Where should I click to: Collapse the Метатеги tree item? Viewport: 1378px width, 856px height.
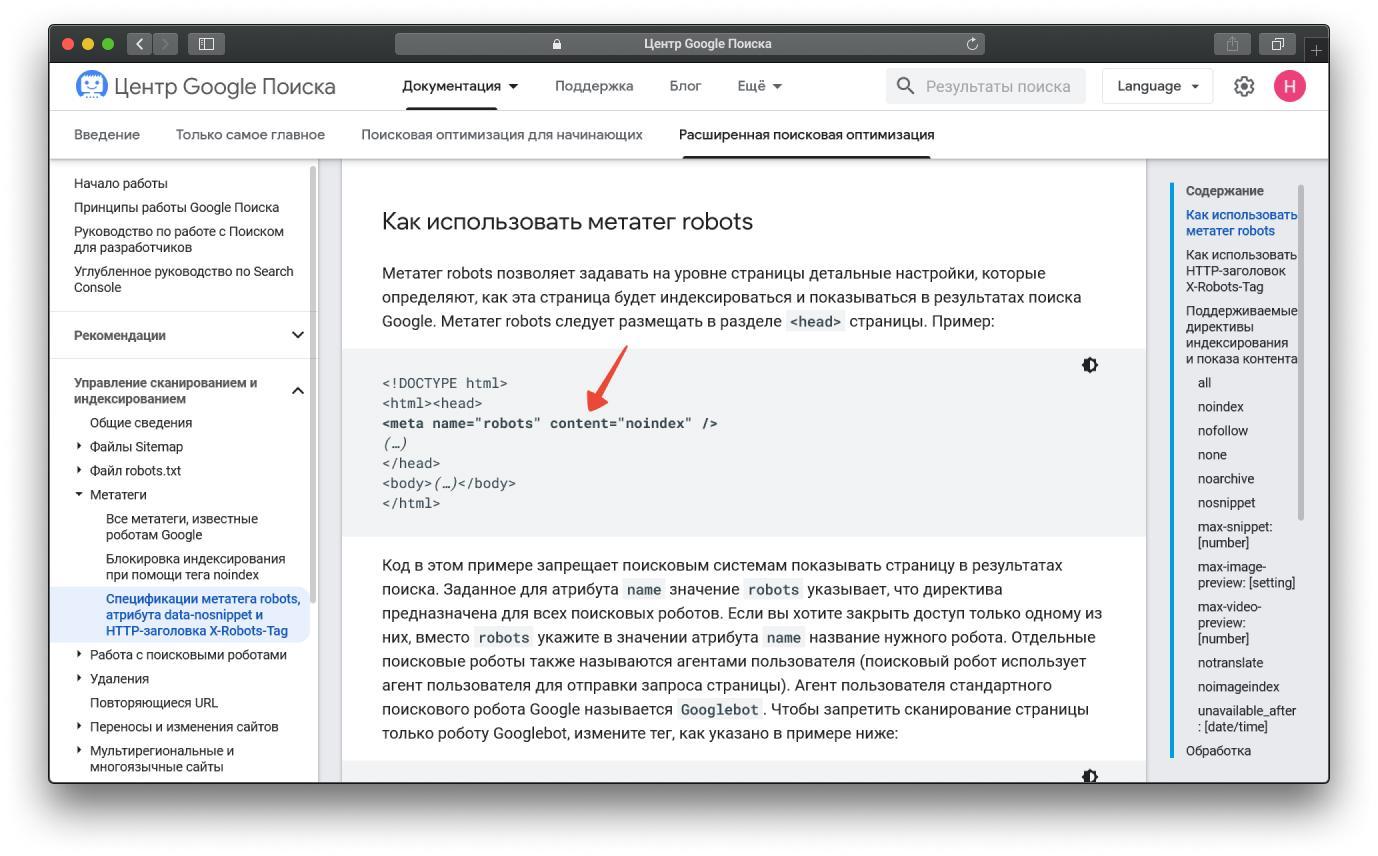[80, 495]
